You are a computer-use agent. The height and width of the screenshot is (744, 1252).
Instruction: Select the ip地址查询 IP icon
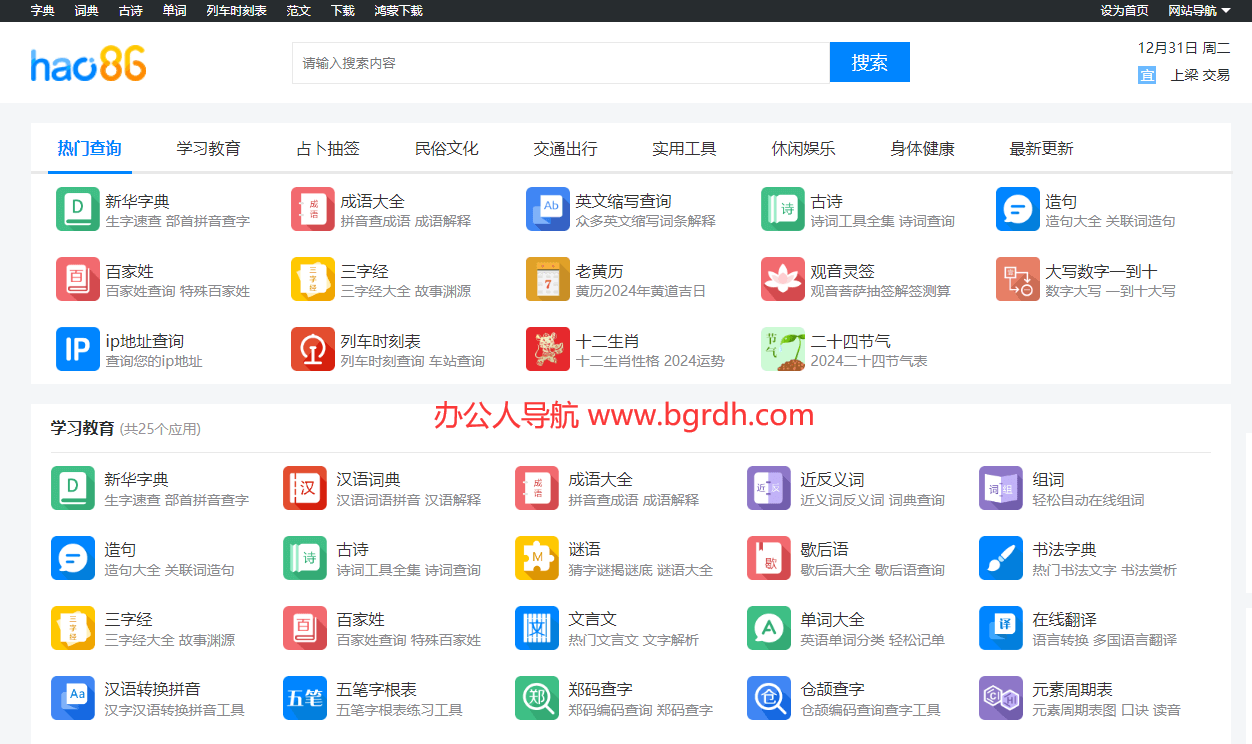tap(77, 349)
